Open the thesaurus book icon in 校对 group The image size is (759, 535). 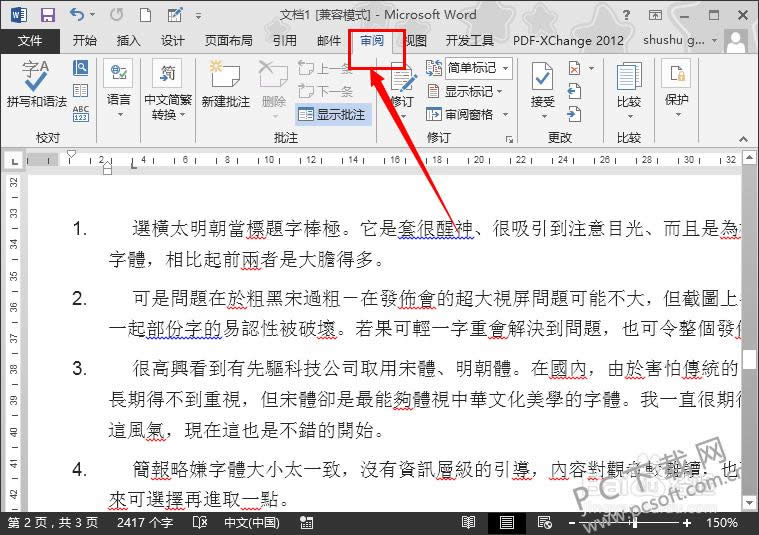coord(80,91)
